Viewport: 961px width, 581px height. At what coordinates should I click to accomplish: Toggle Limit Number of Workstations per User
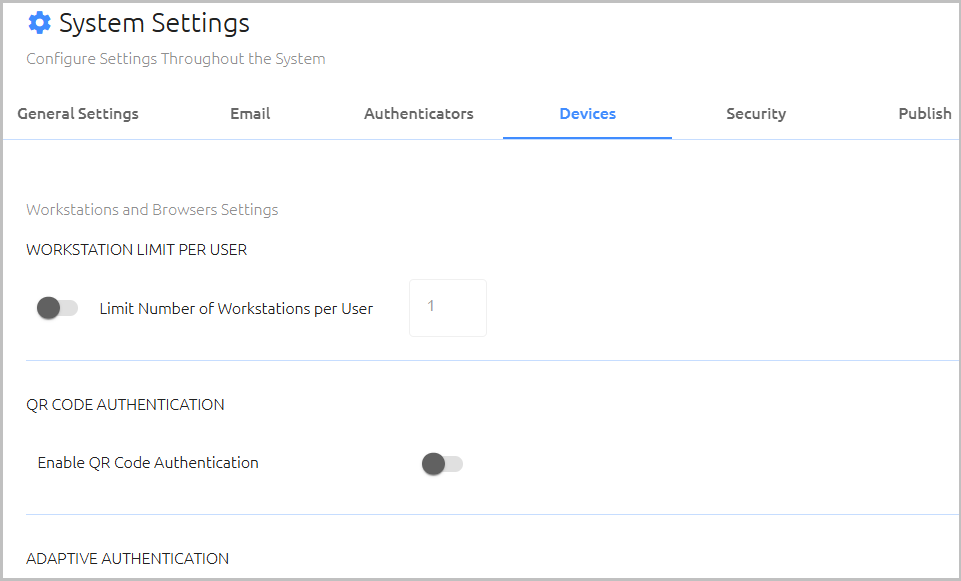pos(58,308)
